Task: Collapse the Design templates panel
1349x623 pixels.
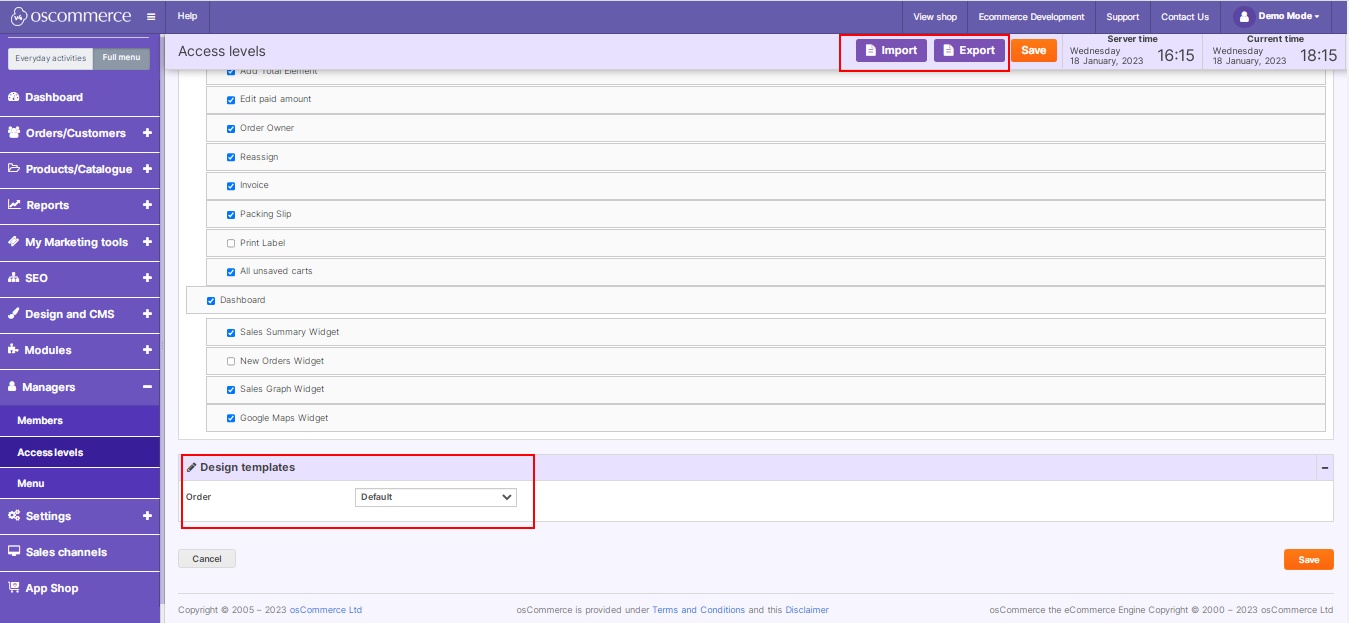Action: pyautogui.click(x=1325, y=467)
